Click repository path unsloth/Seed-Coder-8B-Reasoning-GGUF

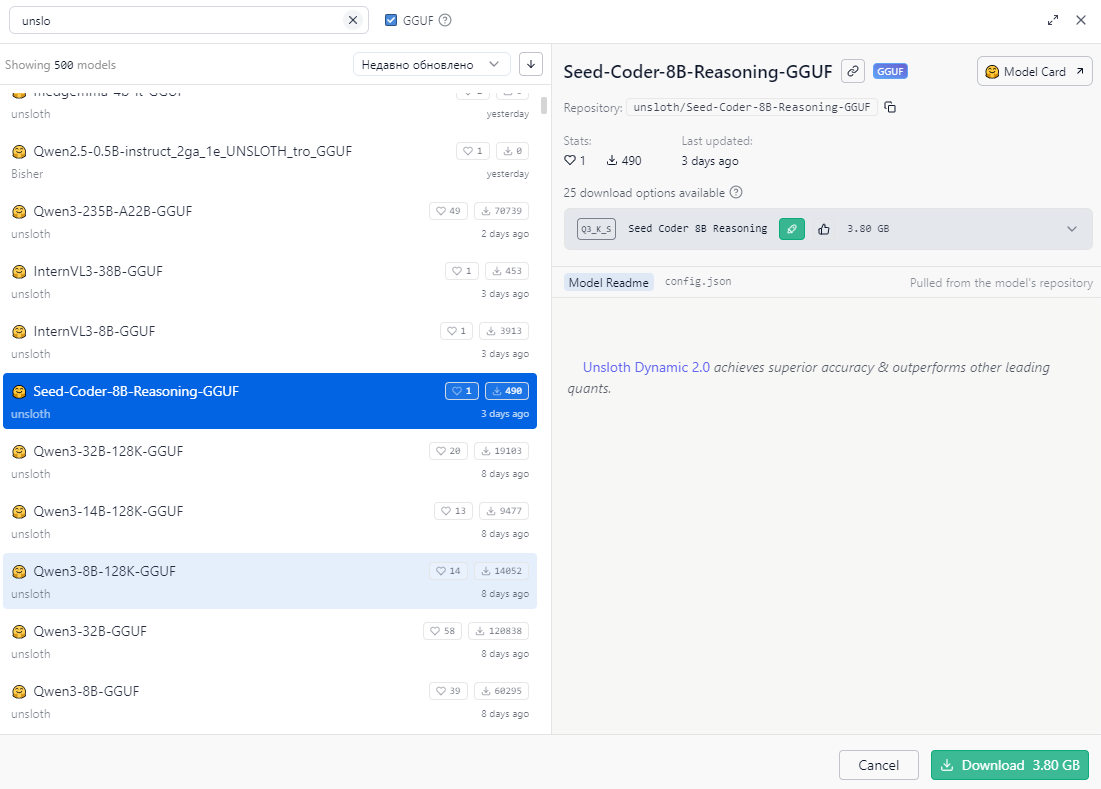[751, 107]
